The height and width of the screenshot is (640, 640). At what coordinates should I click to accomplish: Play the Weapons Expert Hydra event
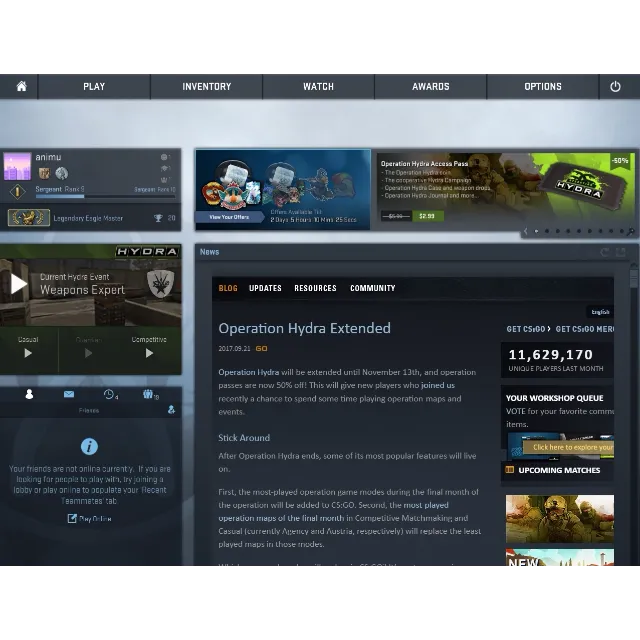pos(18,284)
